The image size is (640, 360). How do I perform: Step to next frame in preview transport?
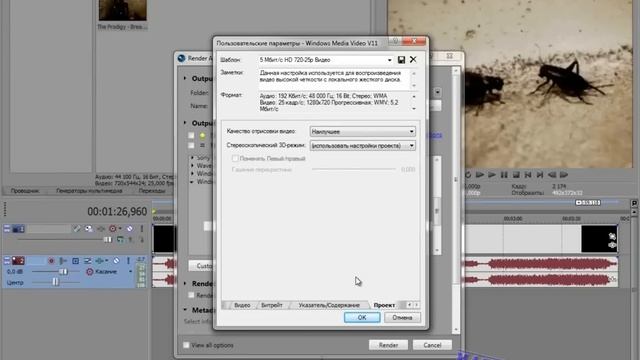coord(564,175)
